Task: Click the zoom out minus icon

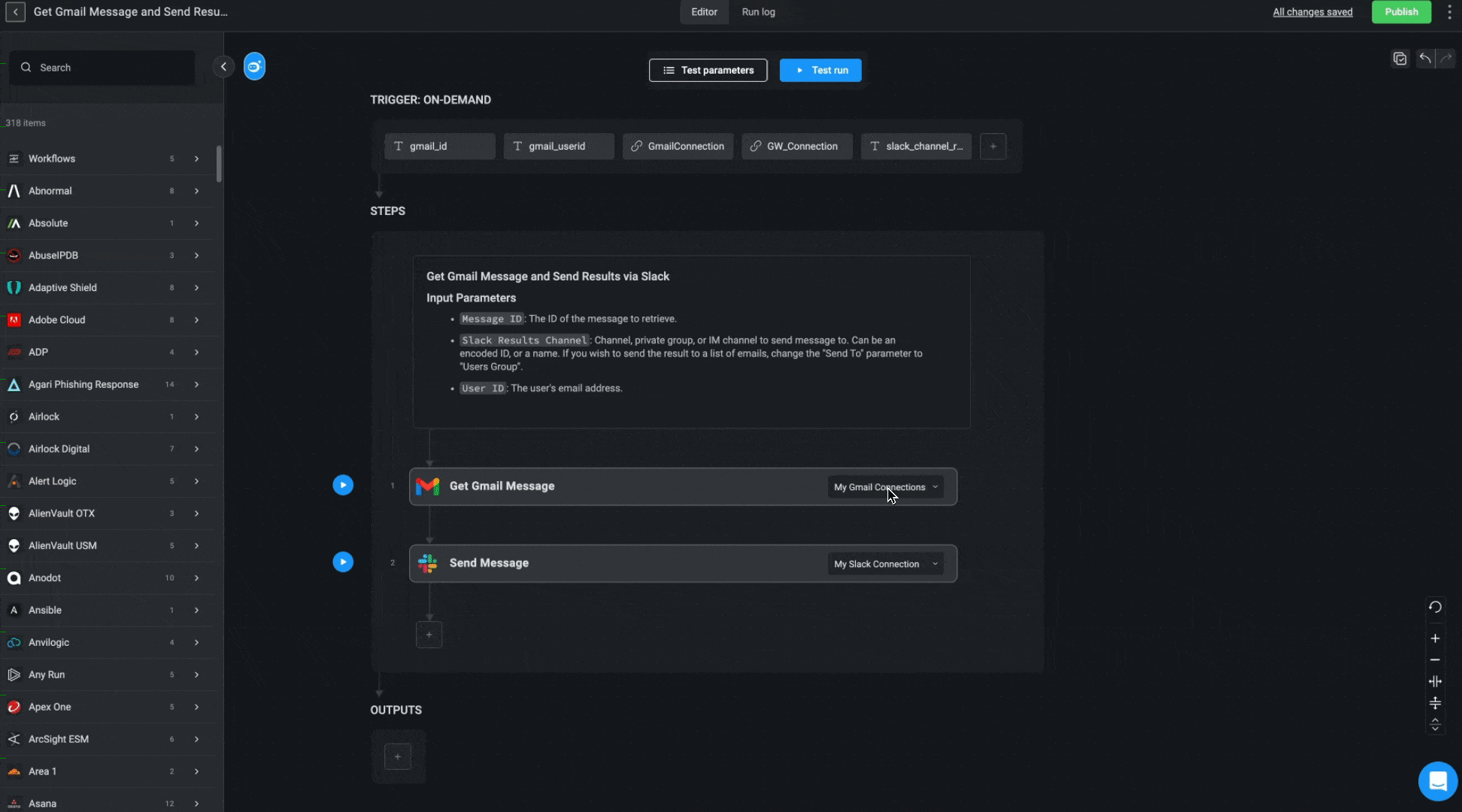Action: click(x=1435, y=660)
